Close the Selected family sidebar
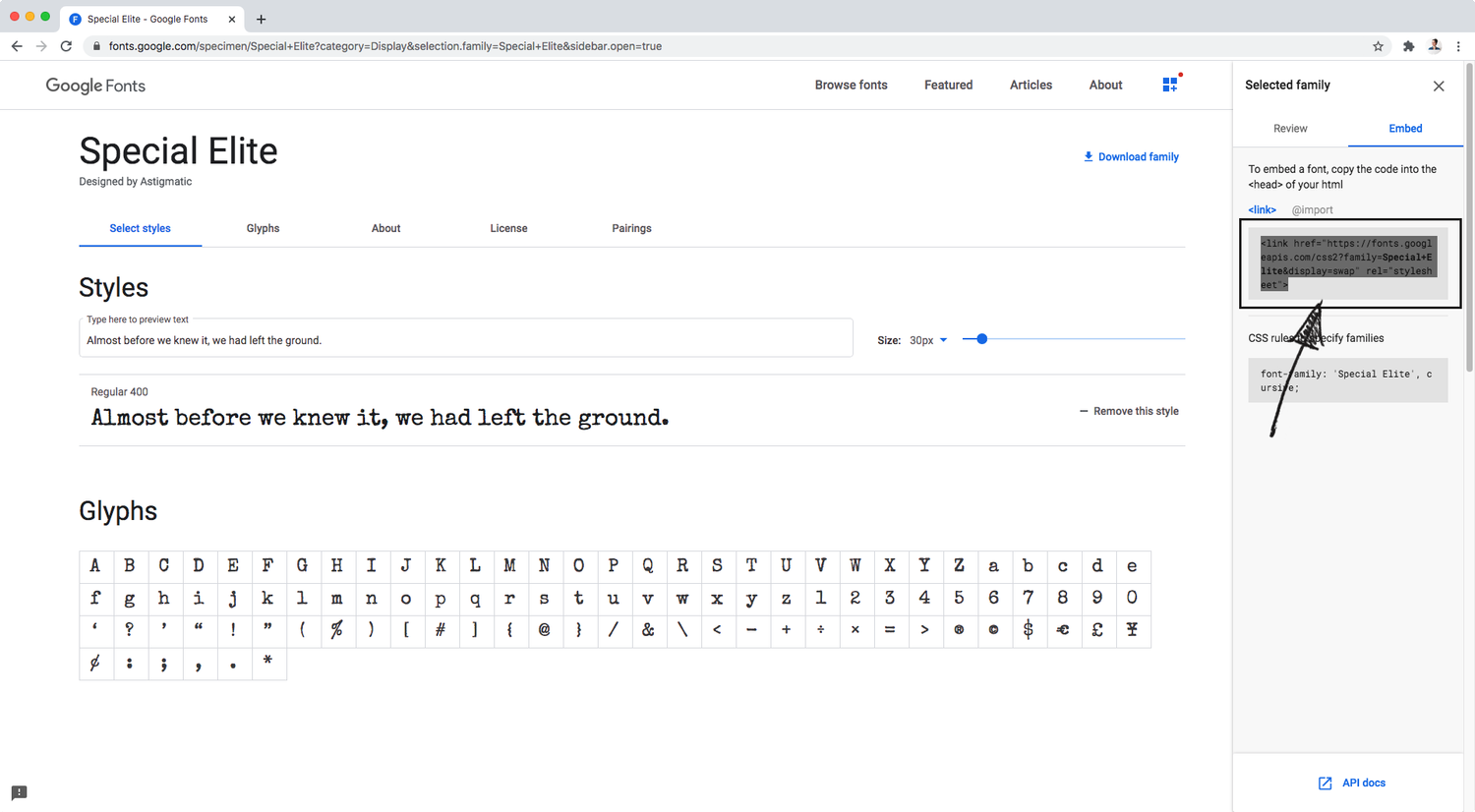This screenshot has height=812, width=1475. (1439, 86)
